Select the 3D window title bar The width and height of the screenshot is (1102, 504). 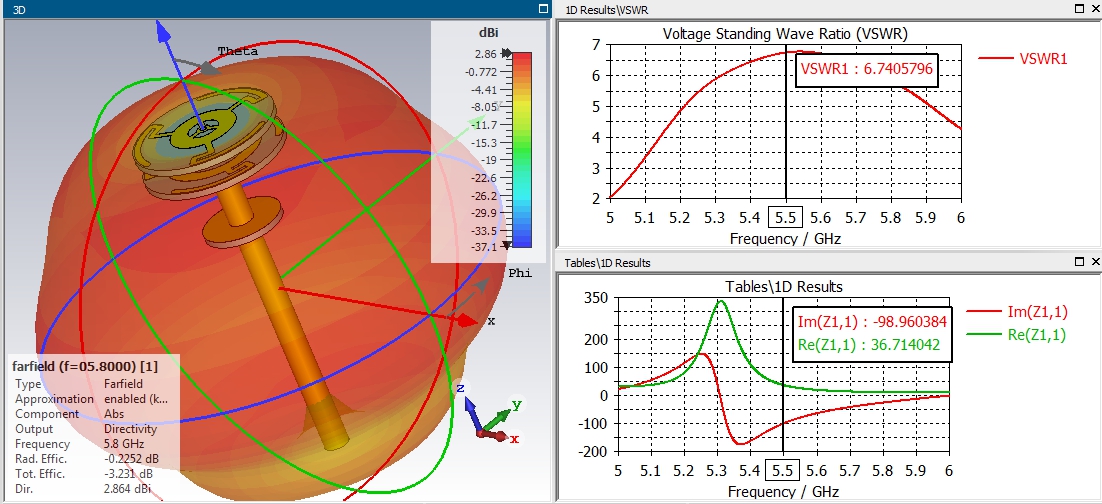(276, 9)
